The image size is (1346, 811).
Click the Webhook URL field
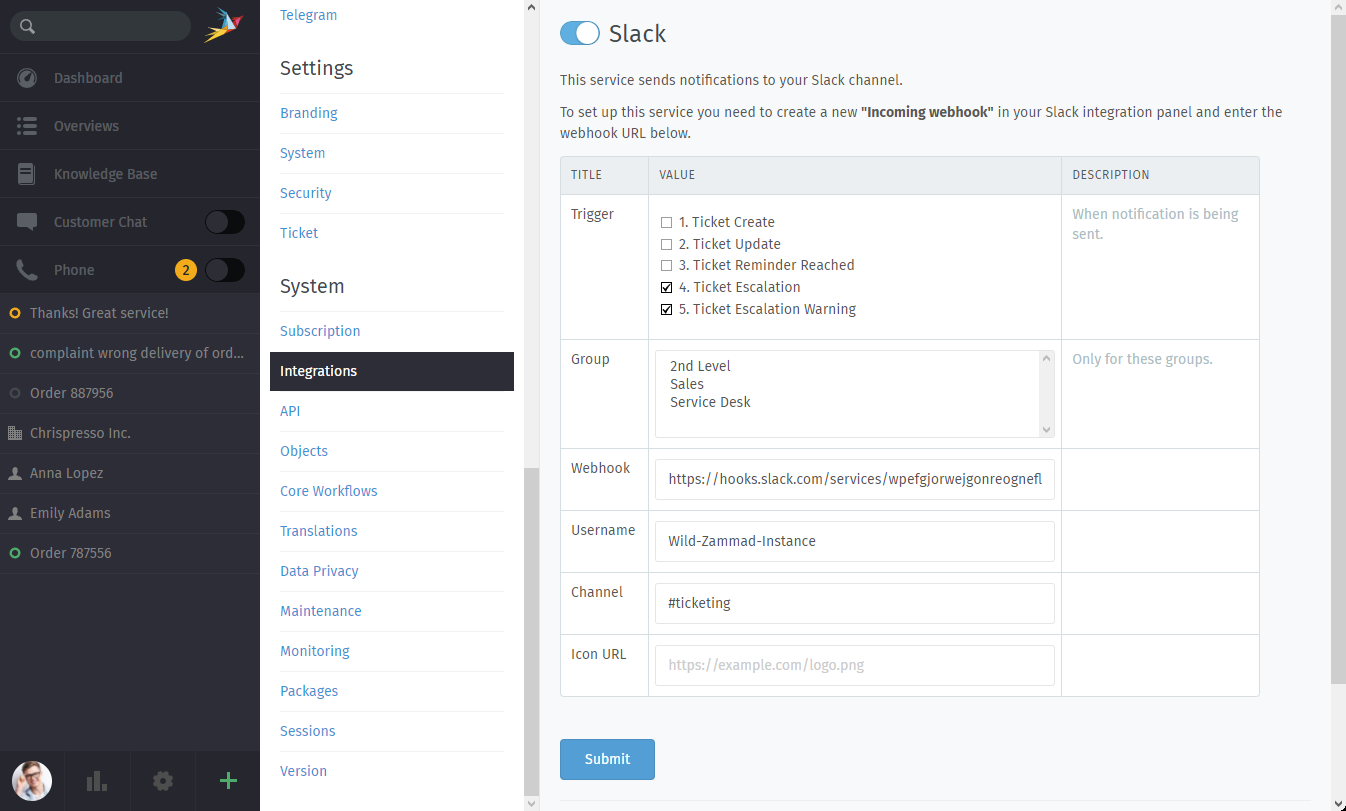tap(855, 479)
